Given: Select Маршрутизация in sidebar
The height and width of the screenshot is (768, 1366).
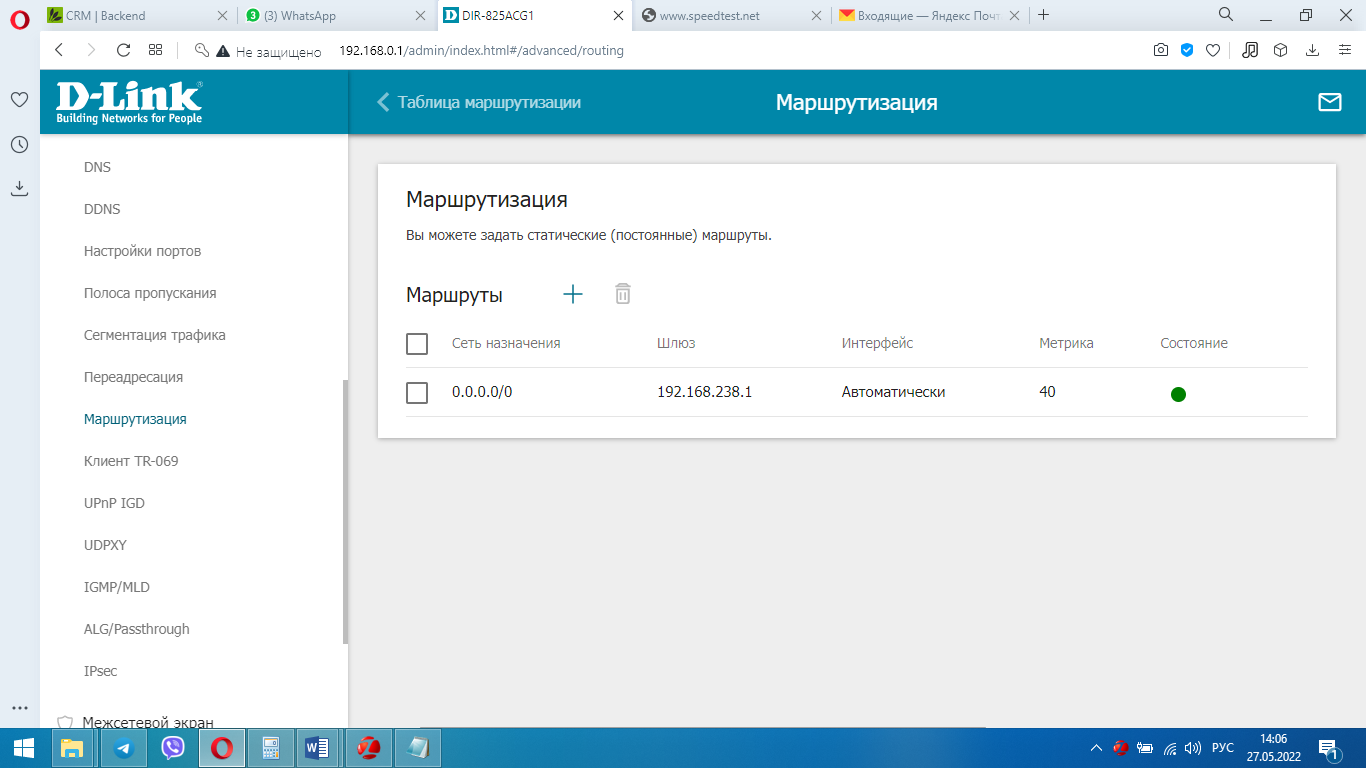Looking at the screenshot, I should (x=135, y=419).
